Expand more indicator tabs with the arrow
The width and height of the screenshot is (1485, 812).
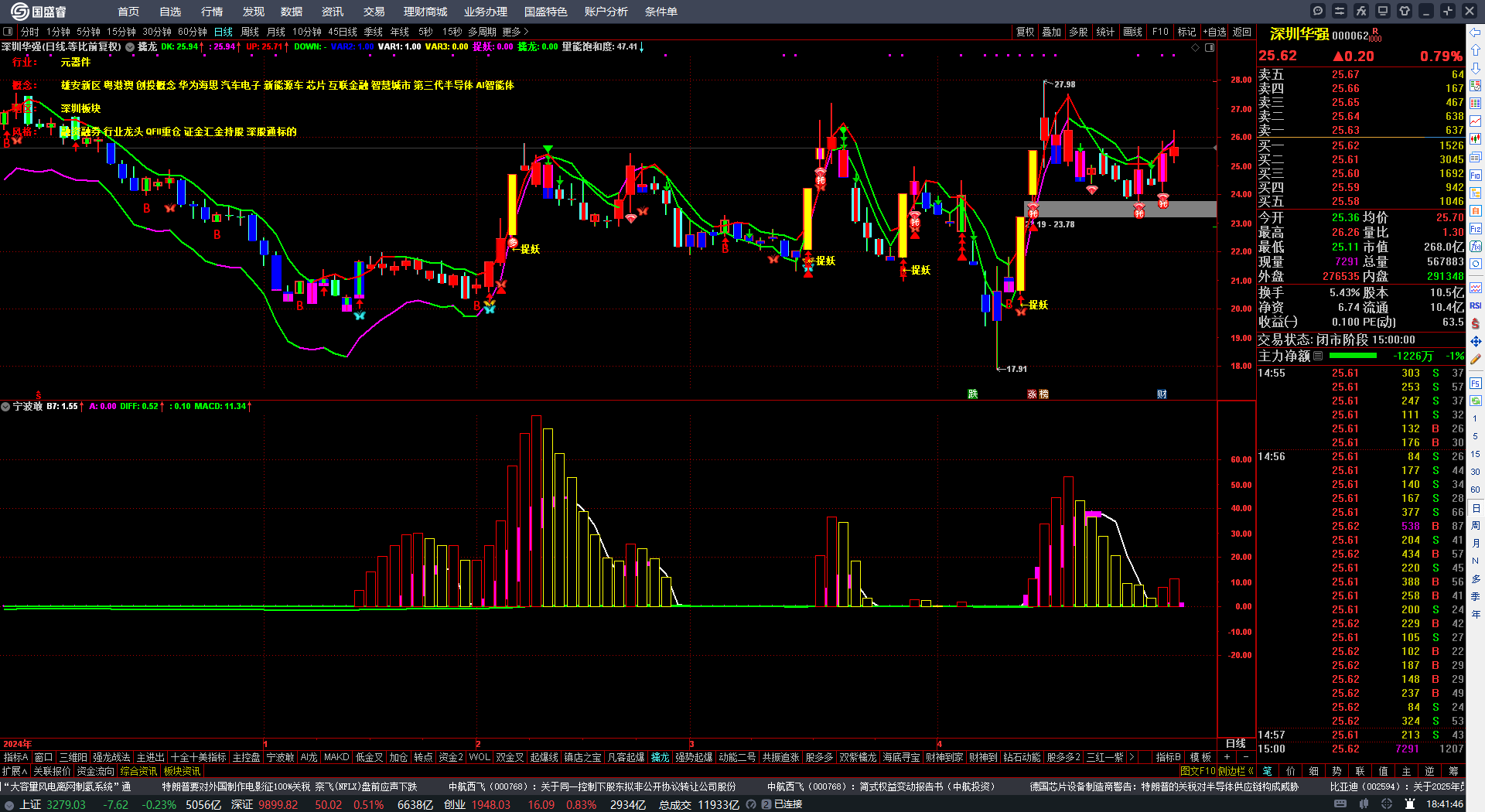click(1132, 757)
